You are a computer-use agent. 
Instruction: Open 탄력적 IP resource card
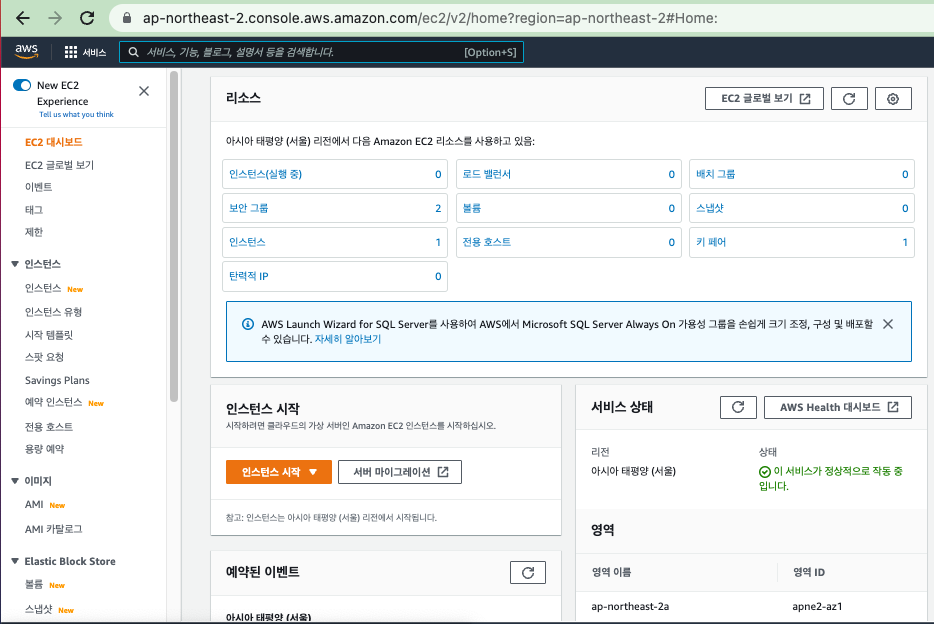(x=335, y=276)
